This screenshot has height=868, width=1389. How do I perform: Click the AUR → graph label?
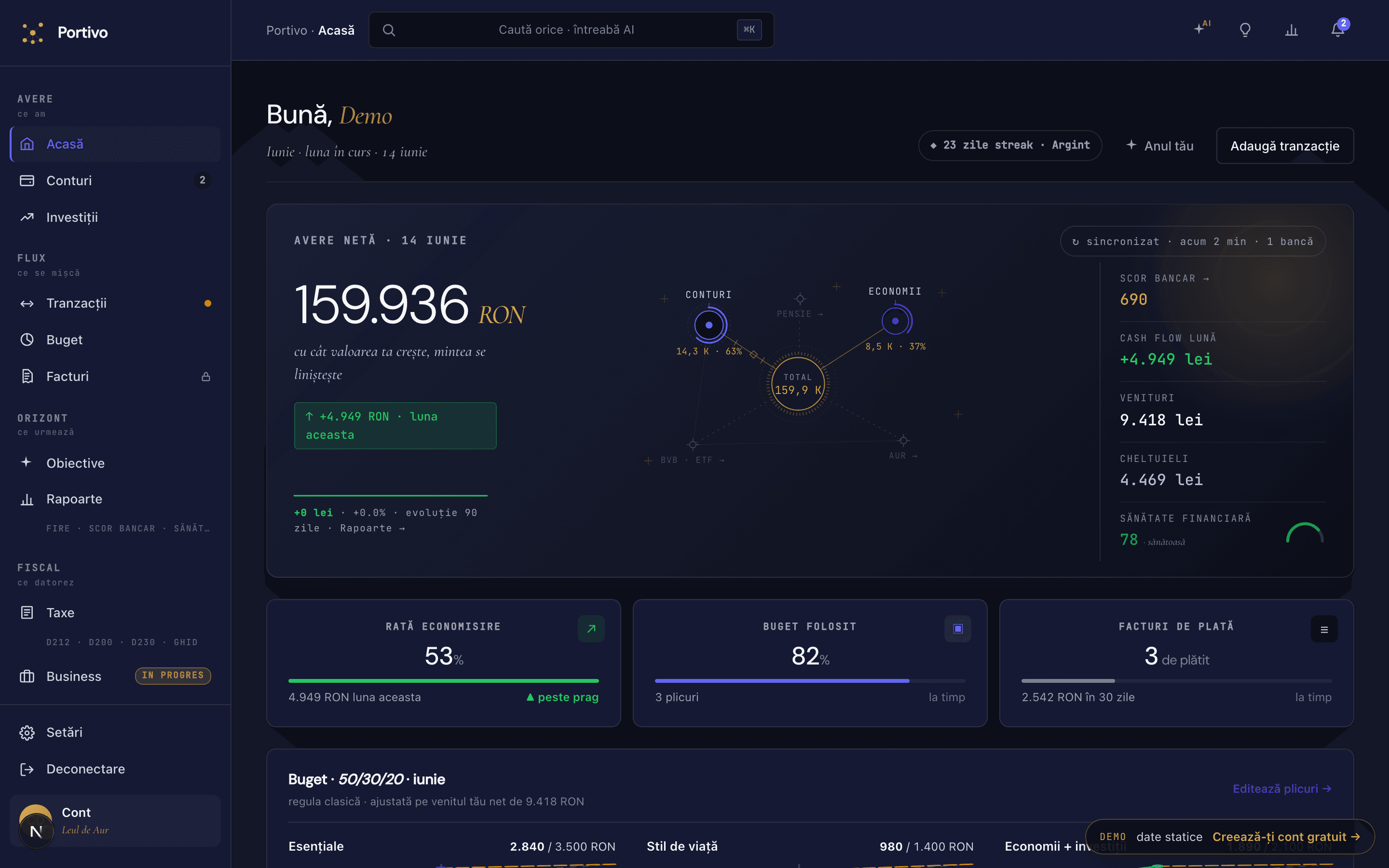(903, 456)
